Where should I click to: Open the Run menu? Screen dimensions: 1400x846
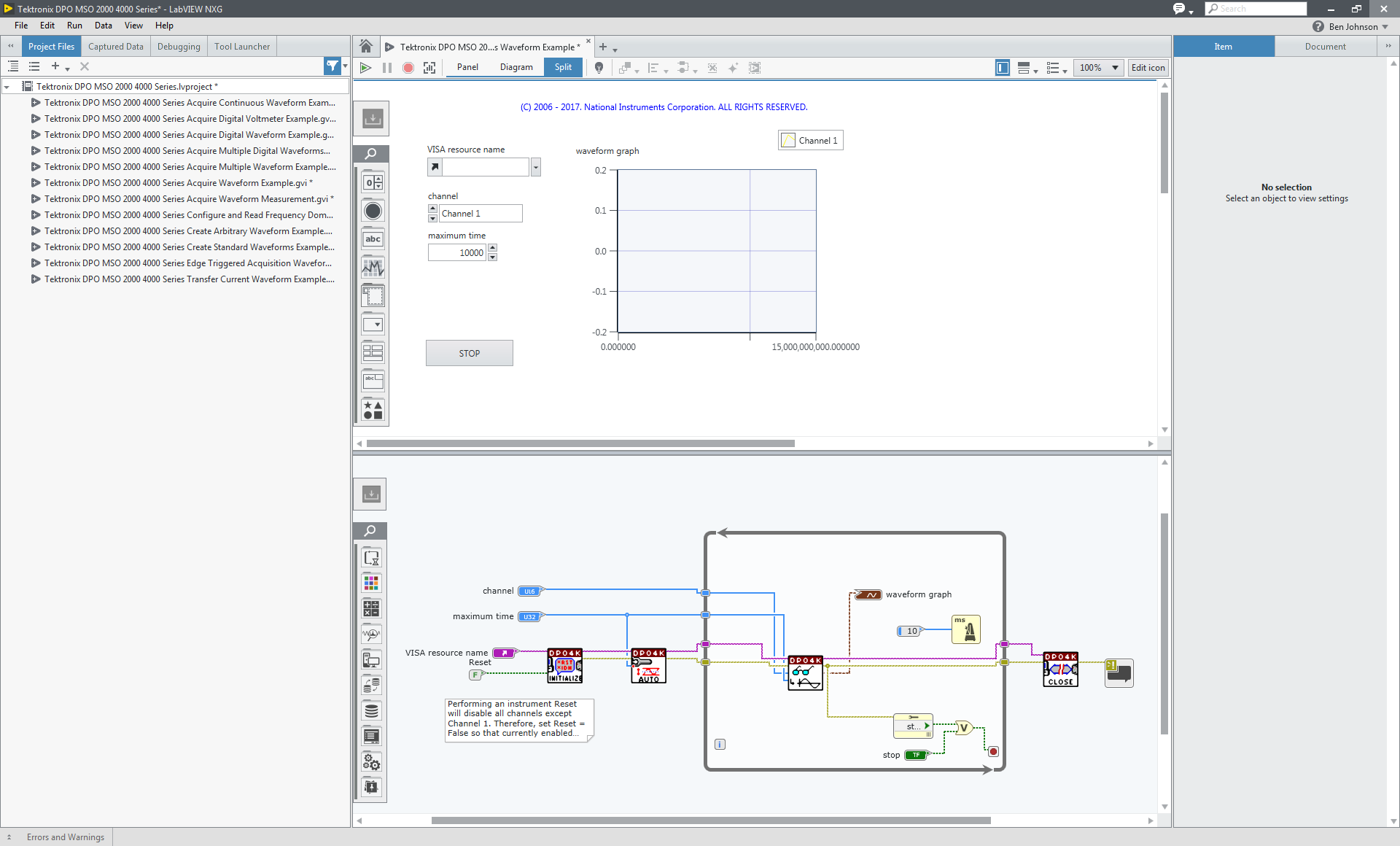74,26
